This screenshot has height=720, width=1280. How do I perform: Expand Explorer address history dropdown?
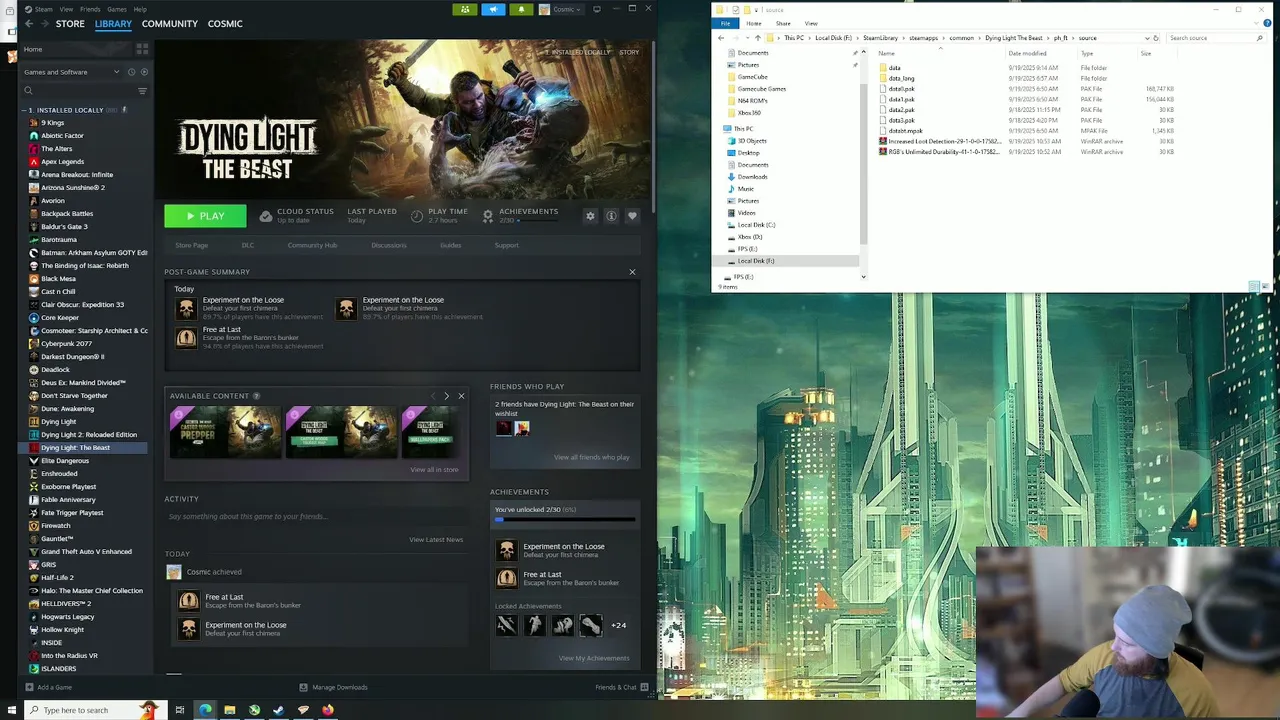click(x=1146, y=38)
